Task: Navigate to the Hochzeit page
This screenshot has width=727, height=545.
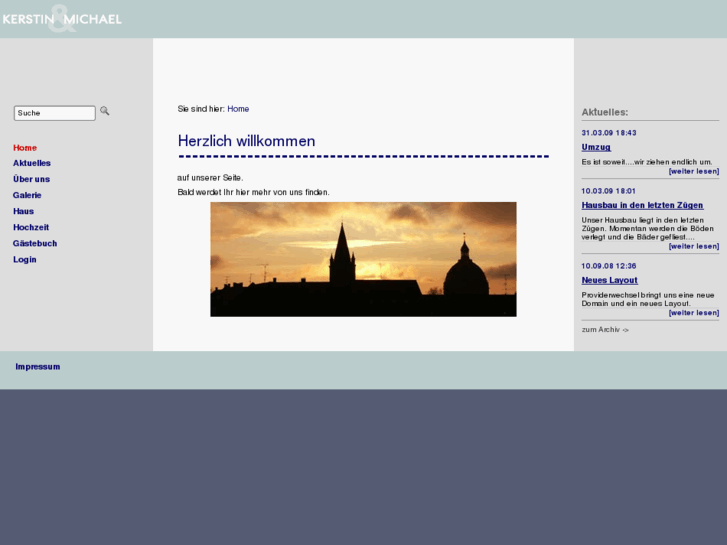Action: tap(31, 227)
